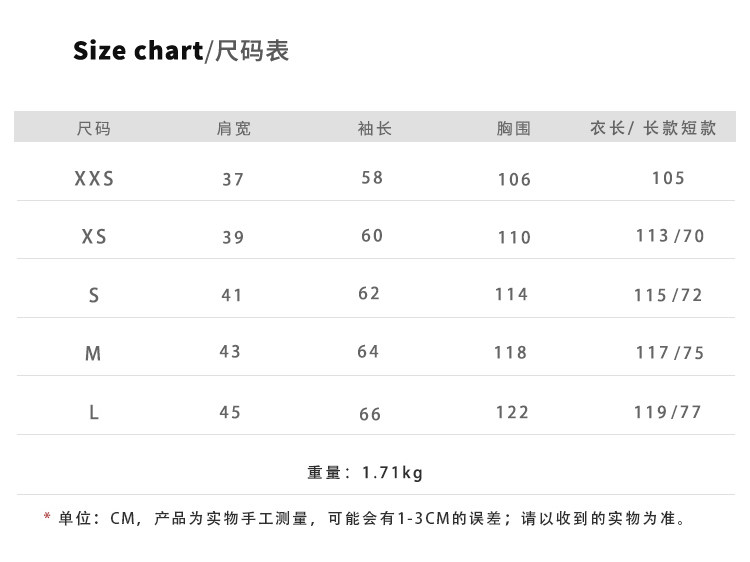Click the 衣长/长款短款 column header
750x562 pixels.
[653, 128]
